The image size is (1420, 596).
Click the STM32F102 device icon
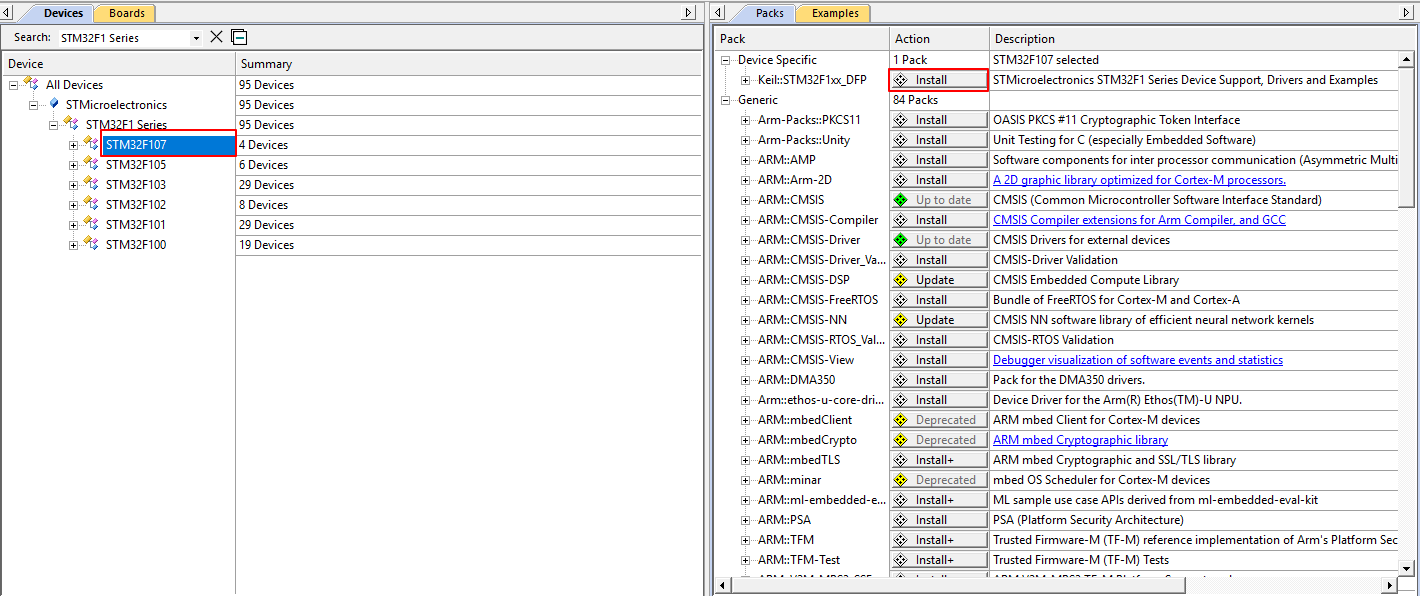click(x=91, y=204)
